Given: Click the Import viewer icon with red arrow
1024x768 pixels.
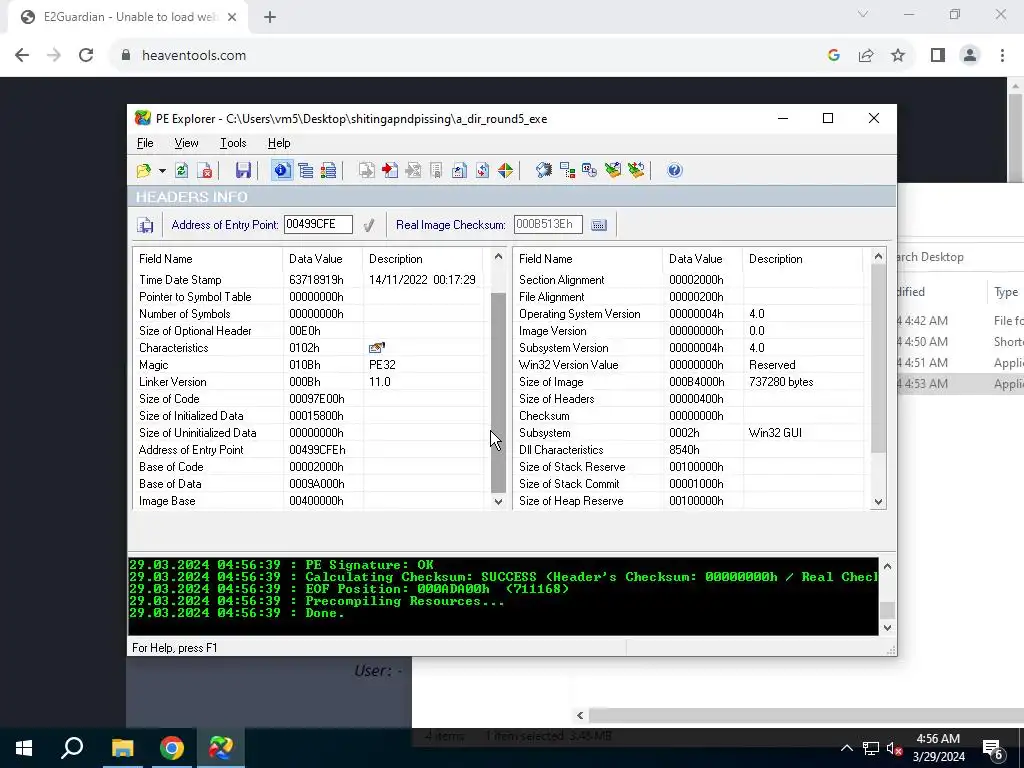Looking at the screenshot, I should click(x=390, y=170).
